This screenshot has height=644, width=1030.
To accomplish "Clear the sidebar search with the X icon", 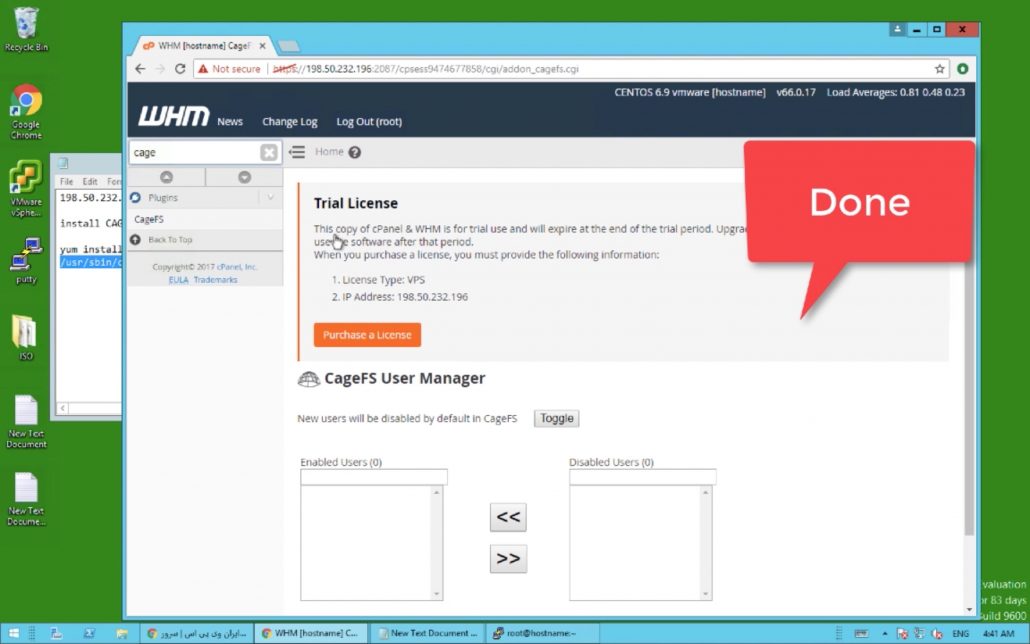I will pyautogui.click(x=269, y=153).
